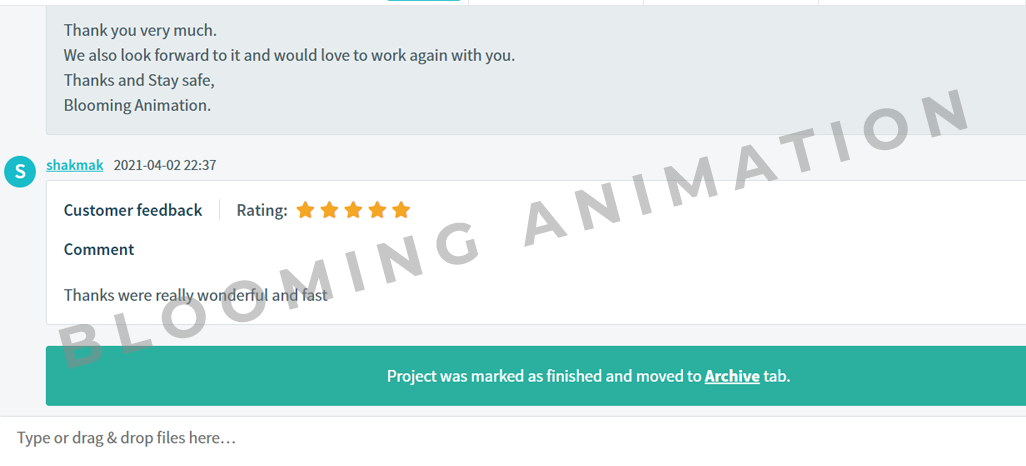The height and width of the screenshot is (466, 1026).
Task: Click the 'Project was marked as finished' banner text
Action: (543, 377)
